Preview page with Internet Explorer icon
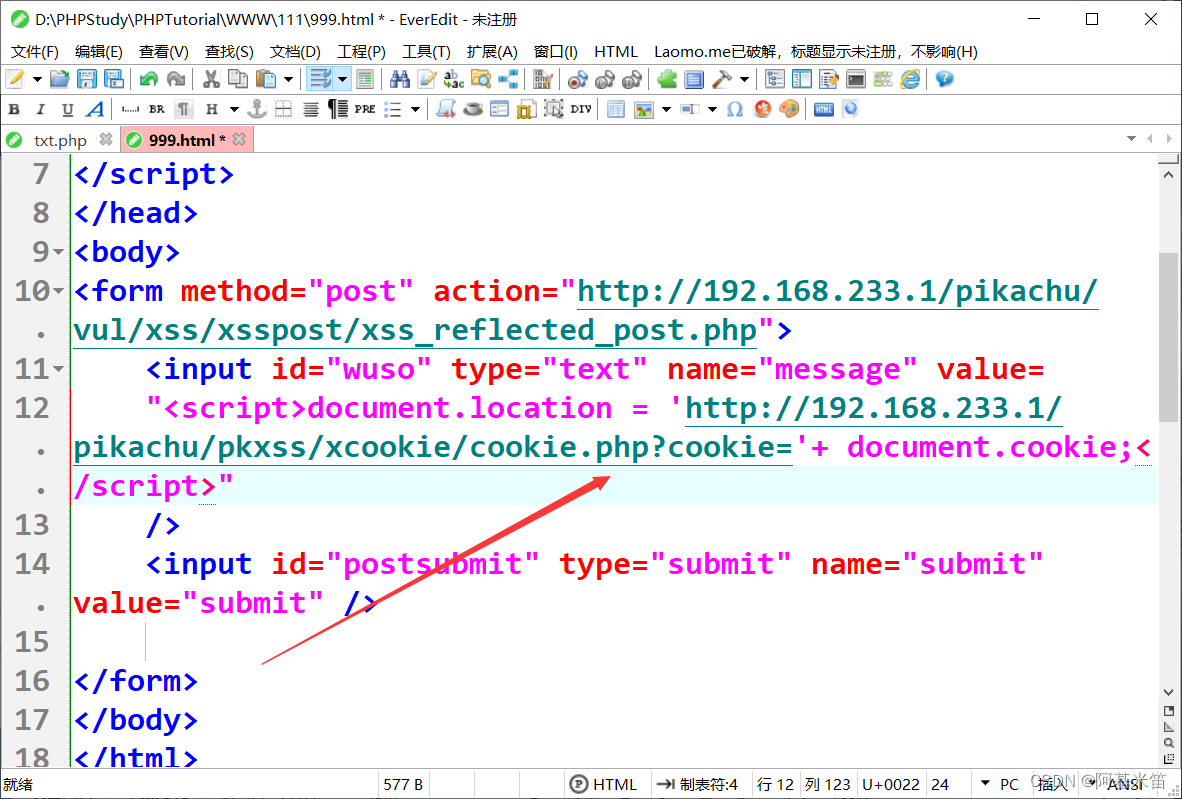 [x=911, y=79]
